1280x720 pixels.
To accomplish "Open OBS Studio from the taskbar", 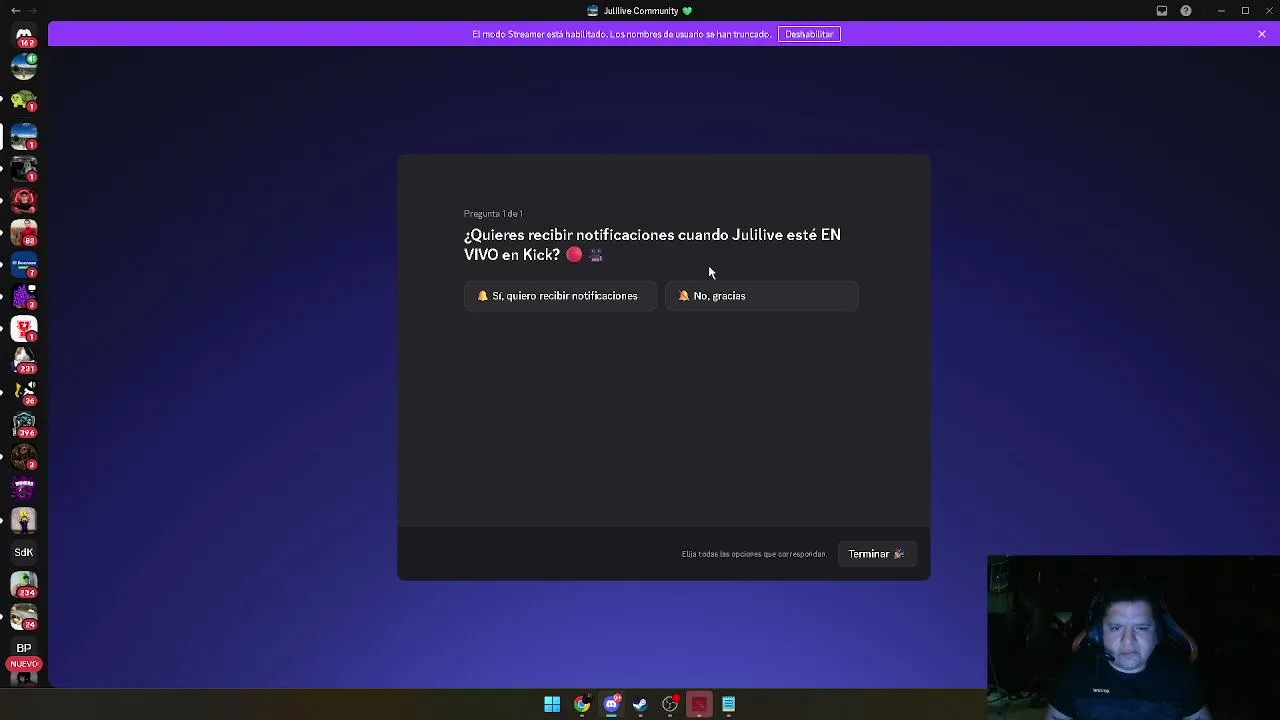I will (670, 705).
